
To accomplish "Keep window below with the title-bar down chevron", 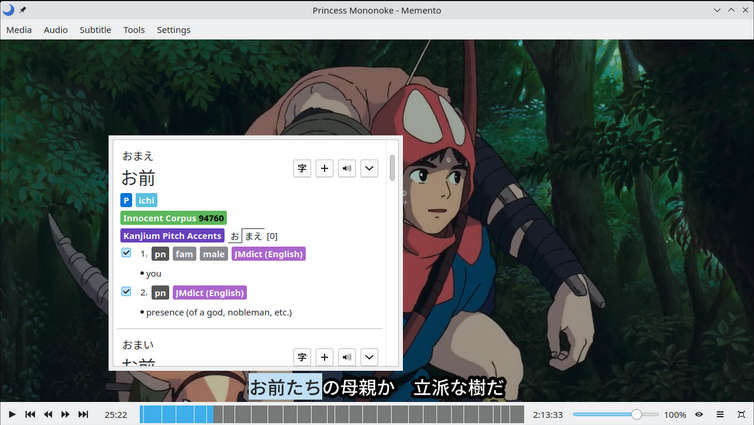I will tap(716, 10).
